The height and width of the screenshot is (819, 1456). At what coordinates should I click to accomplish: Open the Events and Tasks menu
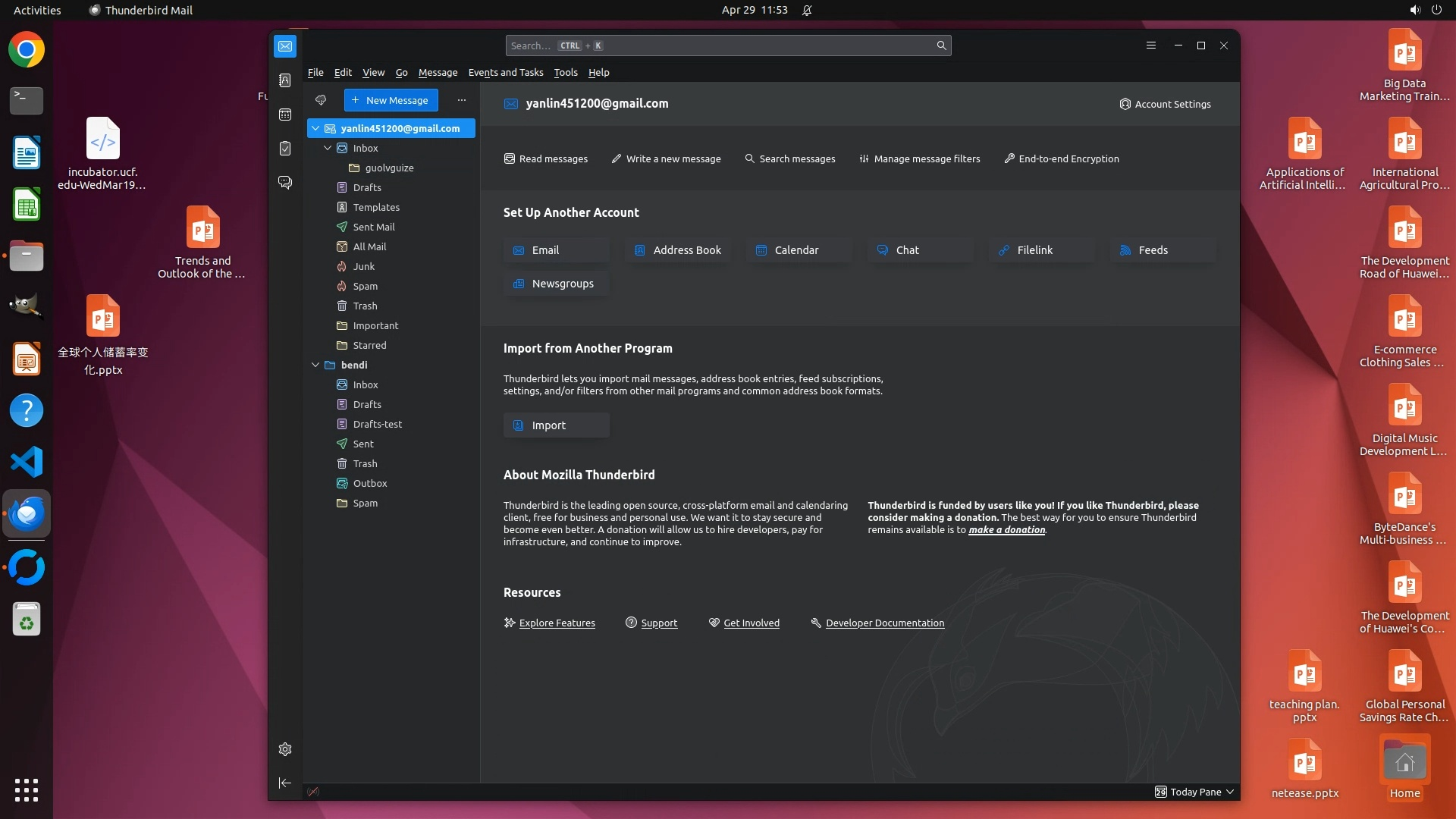506,72
